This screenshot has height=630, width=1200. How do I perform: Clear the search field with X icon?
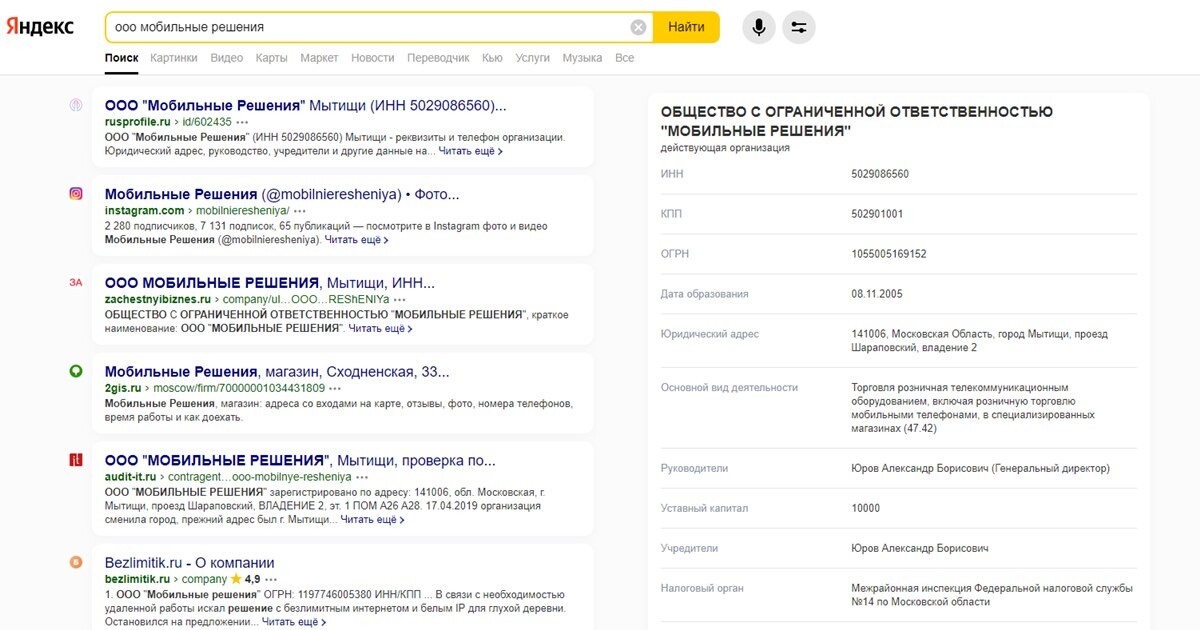pos(638,27)
